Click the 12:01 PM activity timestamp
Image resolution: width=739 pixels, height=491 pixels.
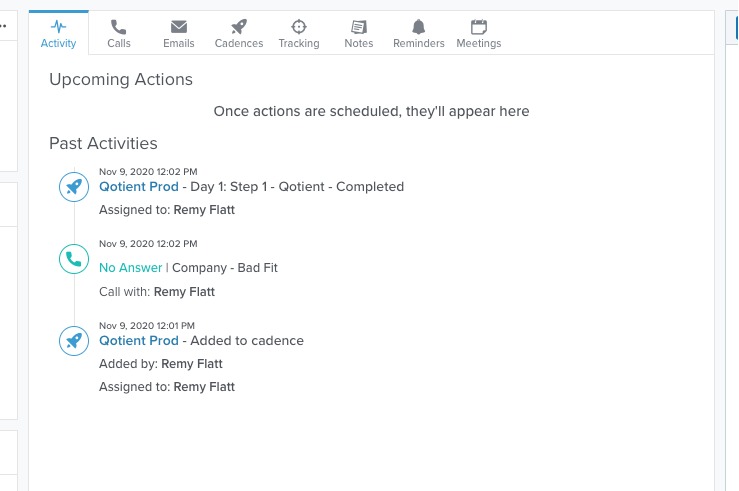(148, 324)
